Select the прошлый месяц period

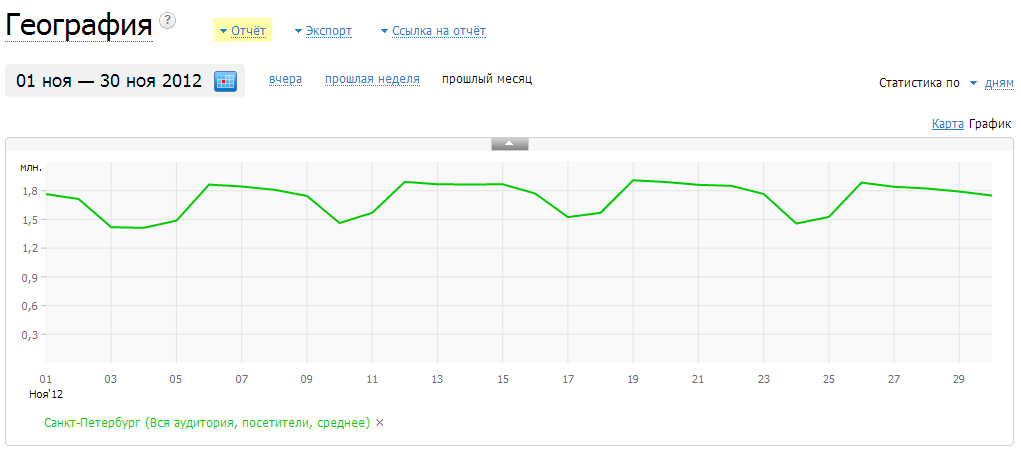coord(487,79)
